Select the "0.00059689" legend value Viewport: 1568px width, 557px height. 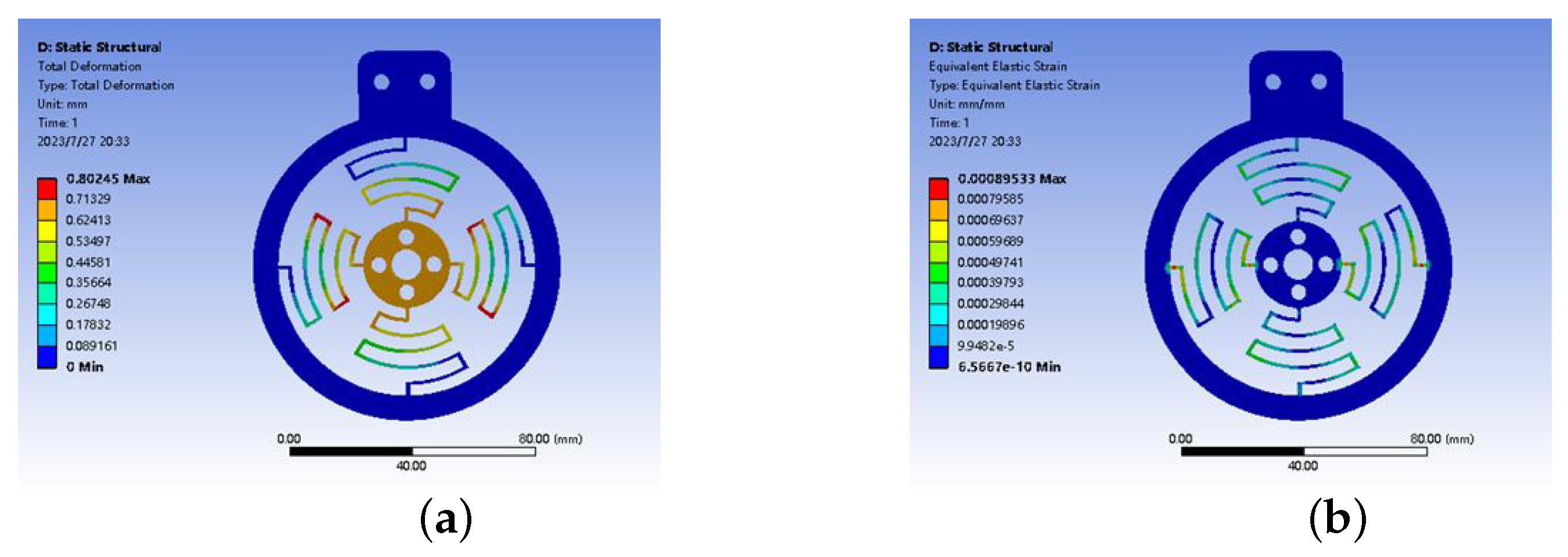[x=990, y=241]
